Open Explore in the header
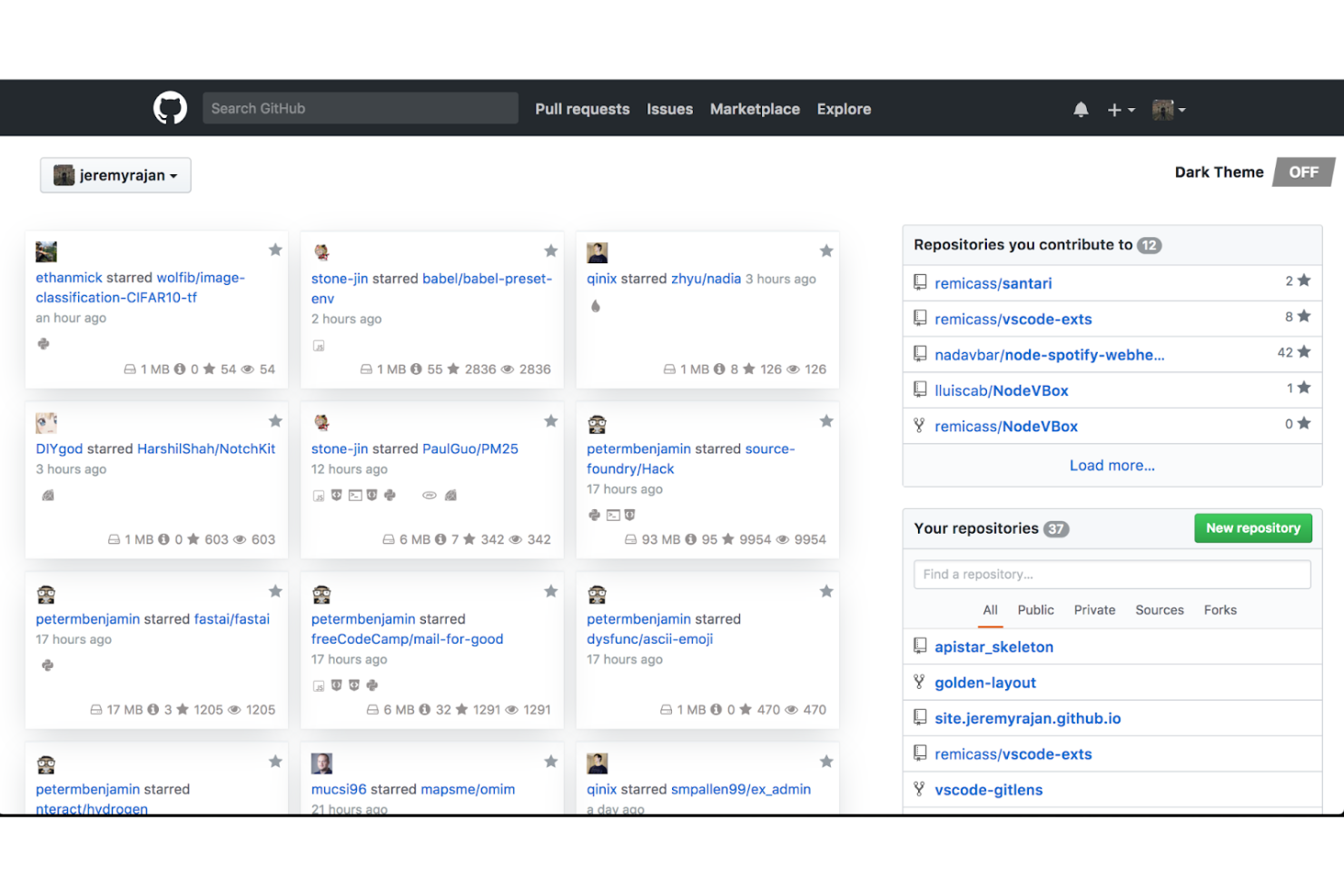 point(844,109)
